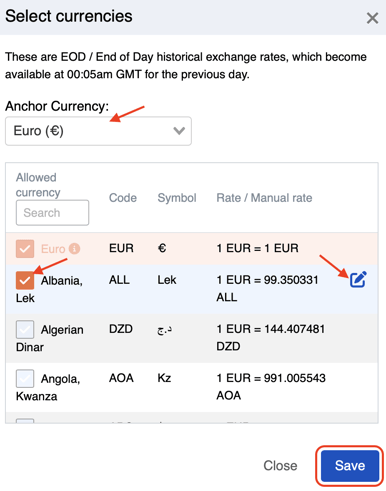Select the Code column header

(x=123, y=198)
